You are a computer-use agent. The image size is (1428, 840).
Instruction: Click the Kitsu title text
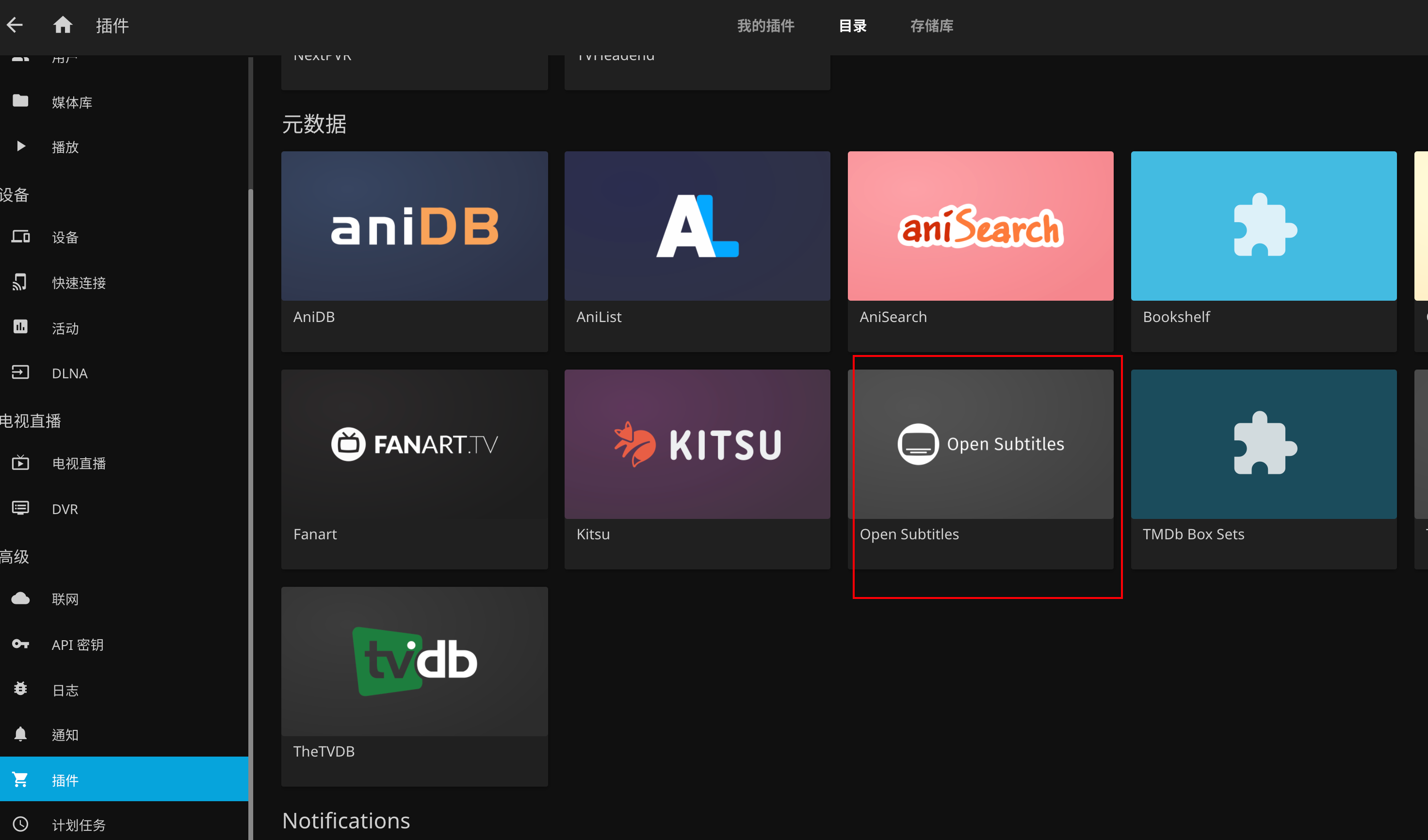(593, 534)
